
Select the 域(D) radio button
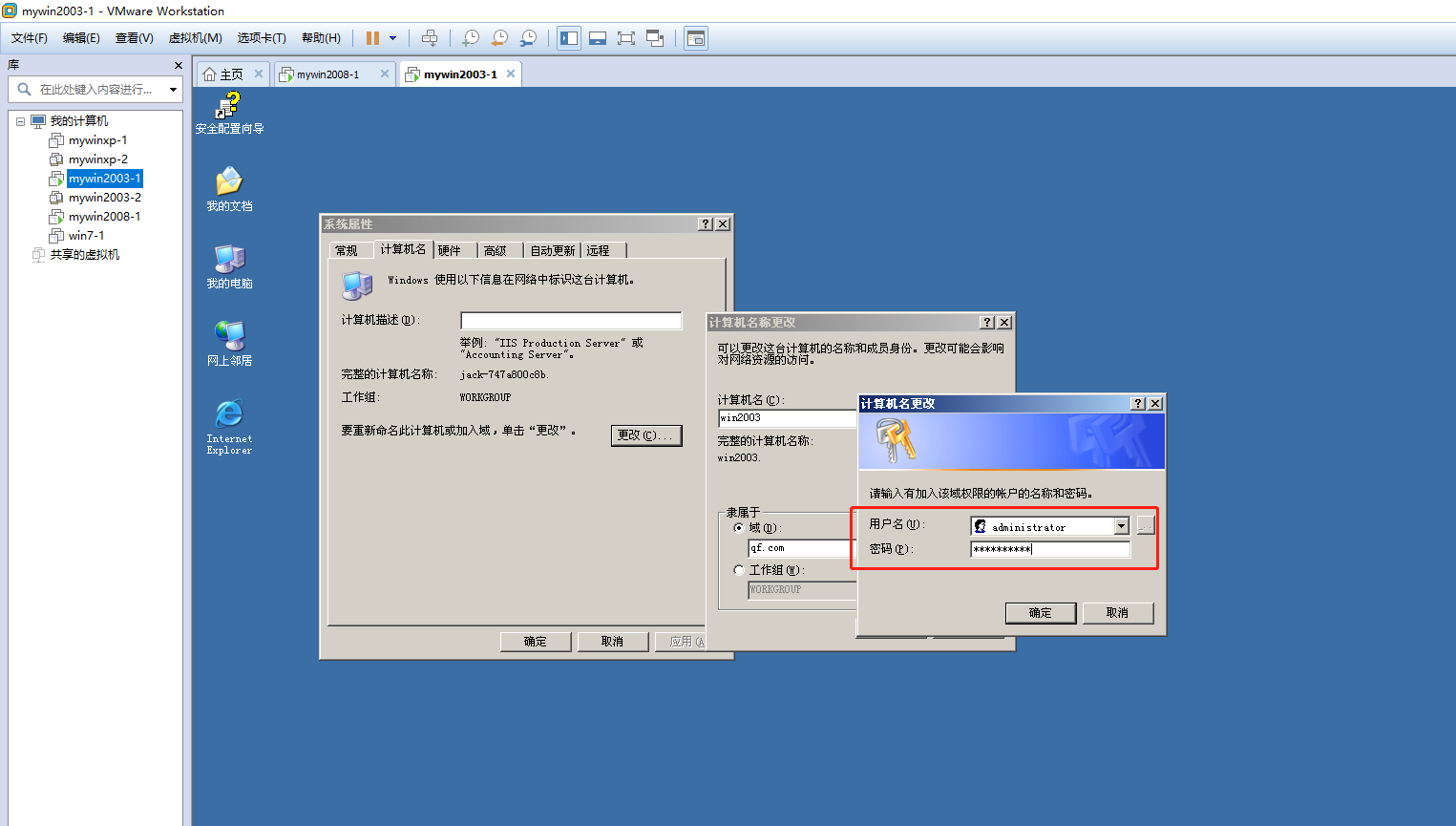pyautogui.click(x=739, y=528)
